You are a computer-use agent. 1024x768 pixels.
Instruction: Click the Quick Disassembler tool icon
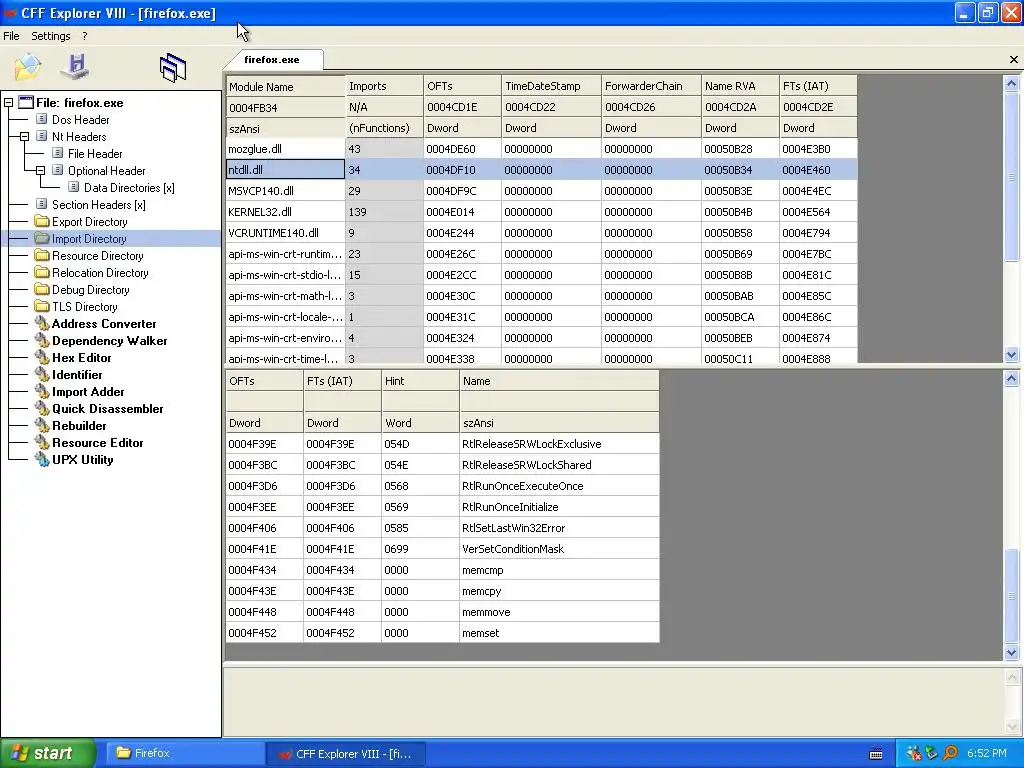[x=42, y=408]
